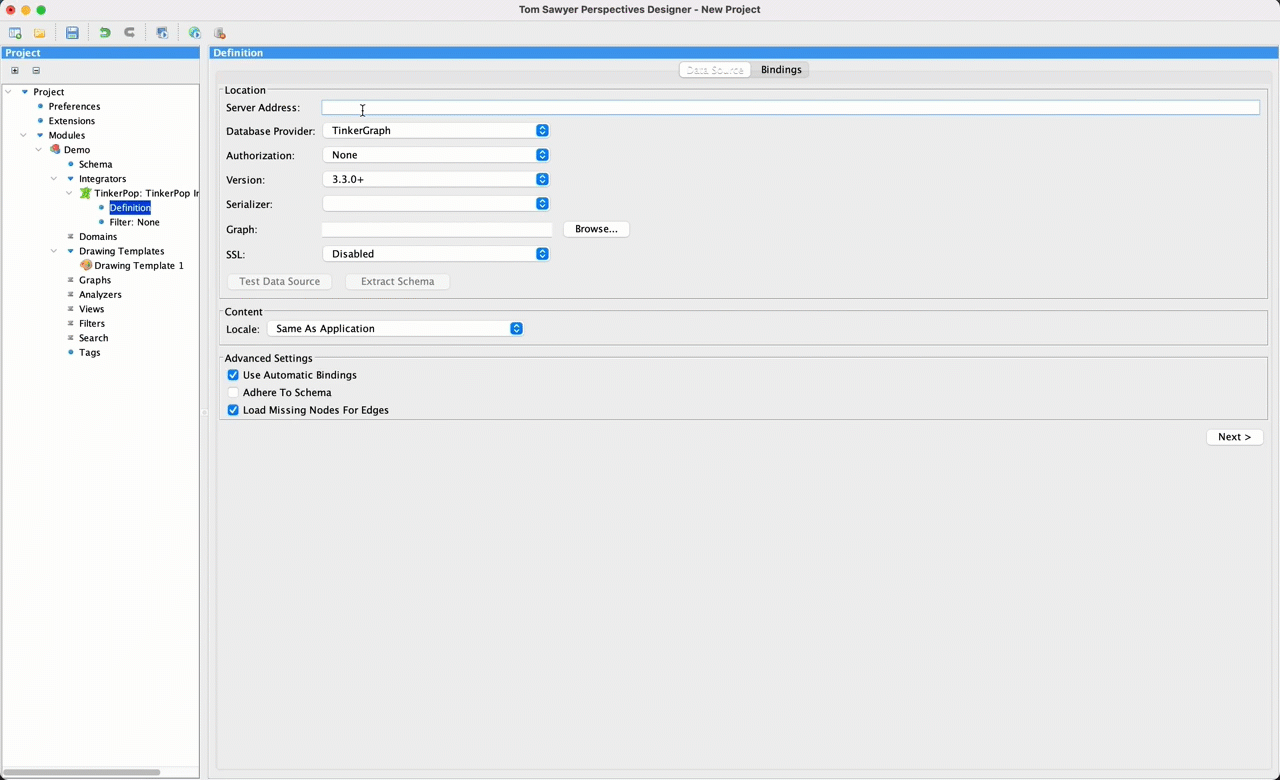Click the collapse-all minus icon in Project panel

coord(36,71)
